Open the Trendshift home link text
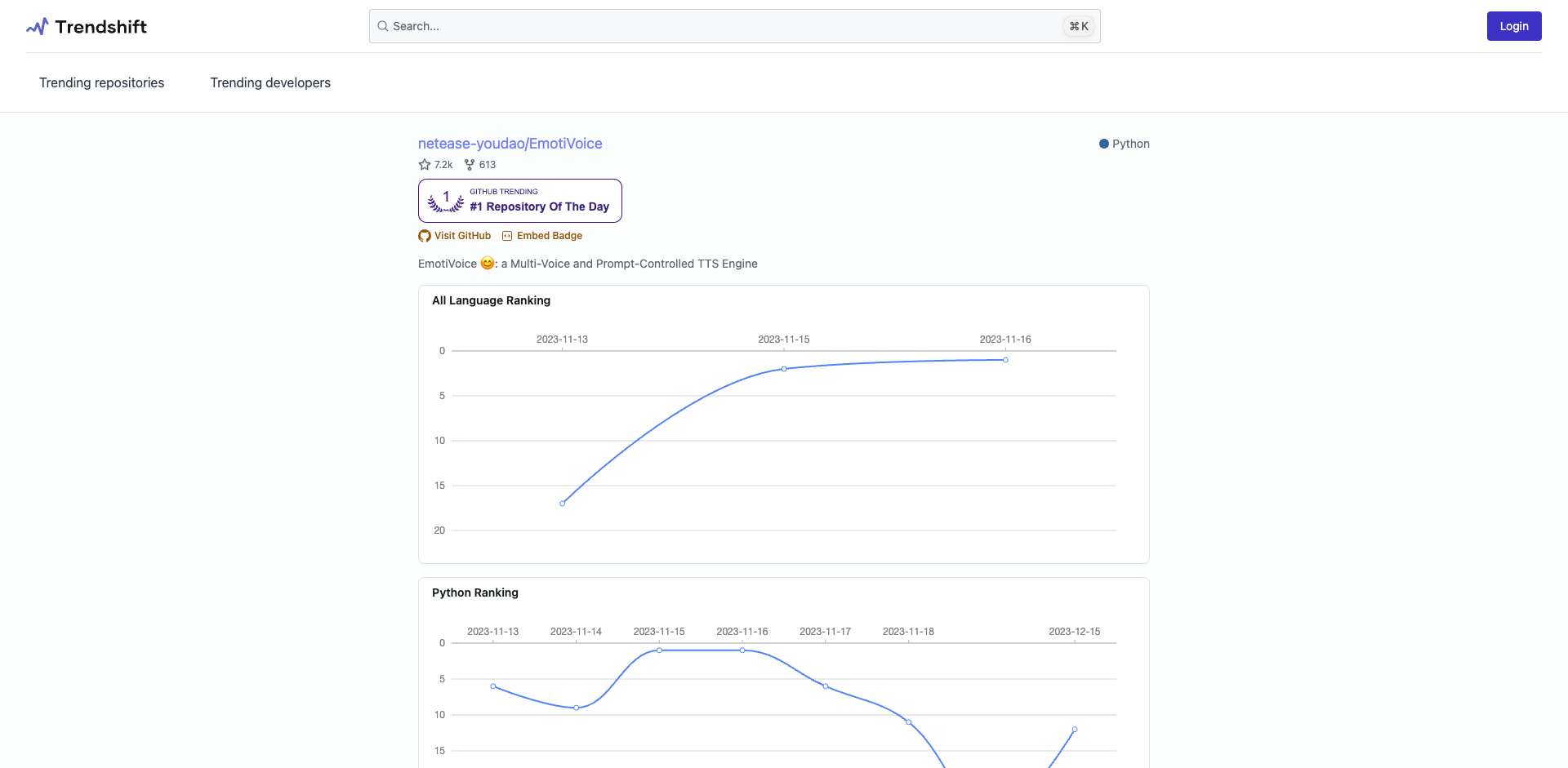This screenshot has height=768, width=1568. [100, 27]
